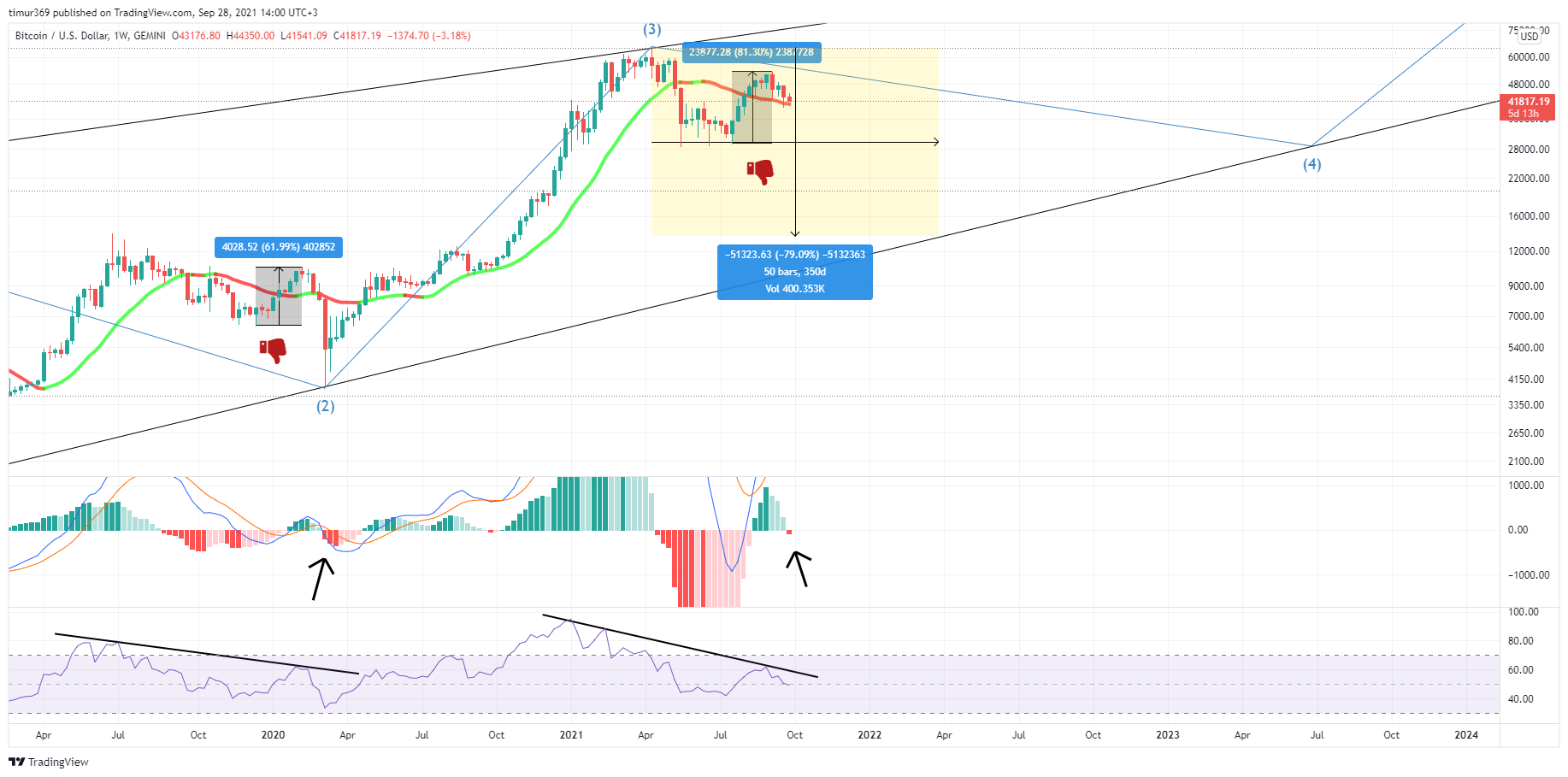Viewport: 1568px width, 777px height.
Task: Click the 16000.00 price scale label
Action: click(x=1530, y=216)
